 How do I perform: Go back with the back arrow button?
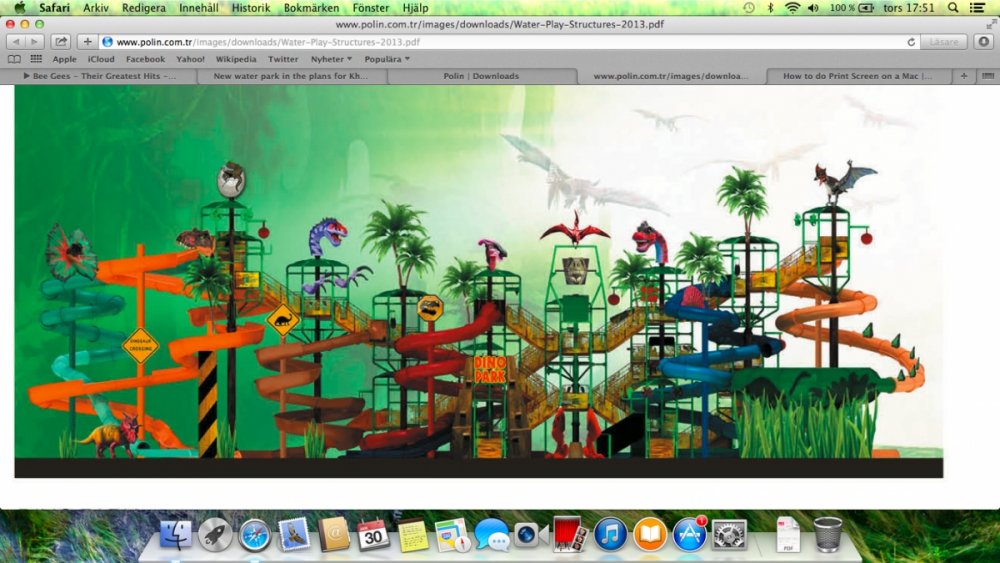tap(15, 42)
